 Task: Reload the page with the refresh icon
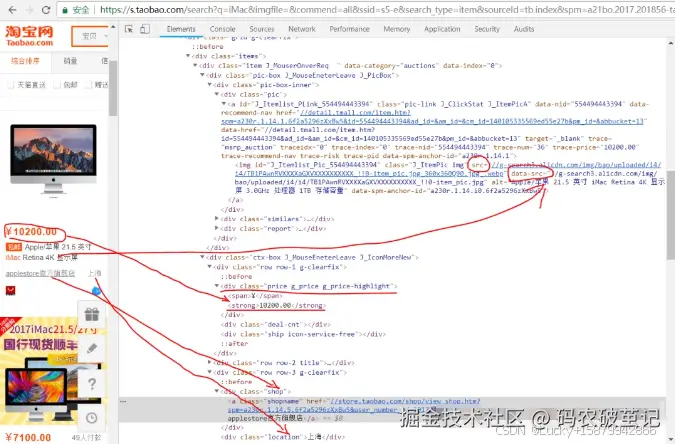[46, 9]
